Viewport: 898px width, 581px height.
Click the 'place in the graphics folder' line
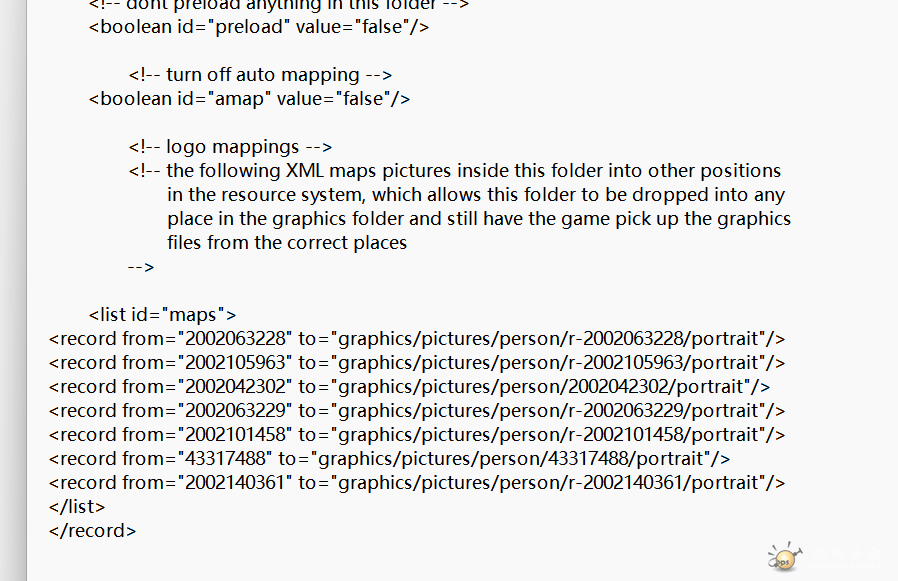(479, 219)
